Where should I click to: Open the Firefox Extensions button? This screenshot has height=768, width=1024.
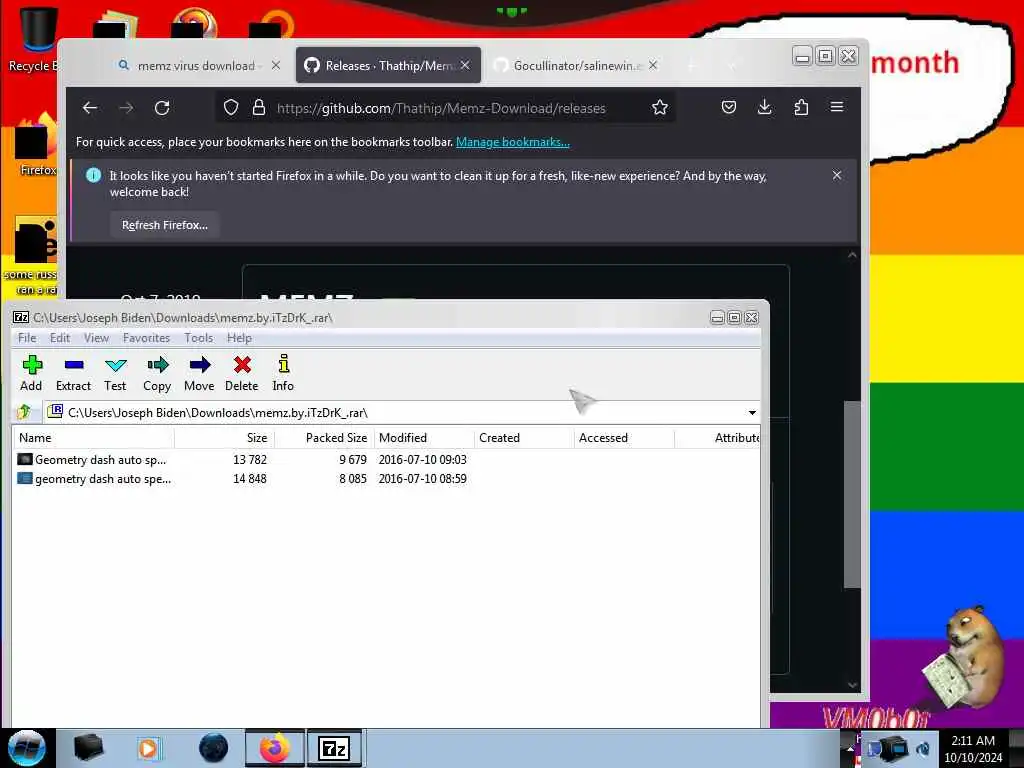coord(801,107)
